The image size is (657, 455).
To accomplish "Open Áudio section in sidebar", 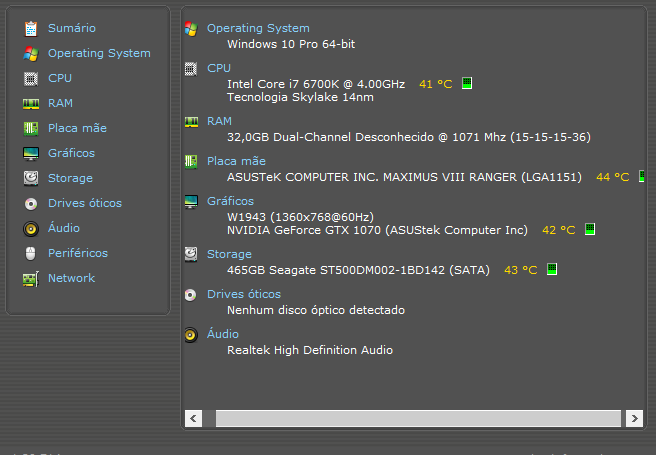I will [x=64, y=228].
